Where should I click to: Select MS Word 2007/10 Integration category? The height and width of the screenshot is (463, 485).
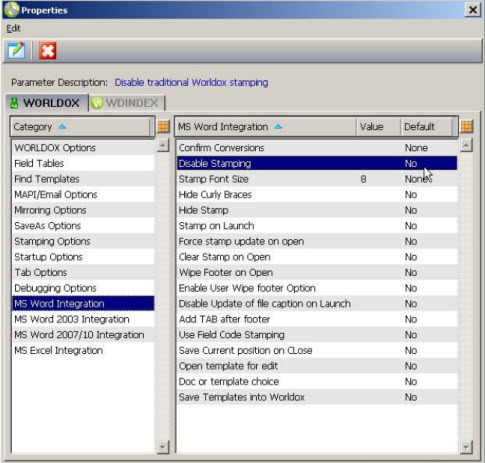click(x=83, y=335)
